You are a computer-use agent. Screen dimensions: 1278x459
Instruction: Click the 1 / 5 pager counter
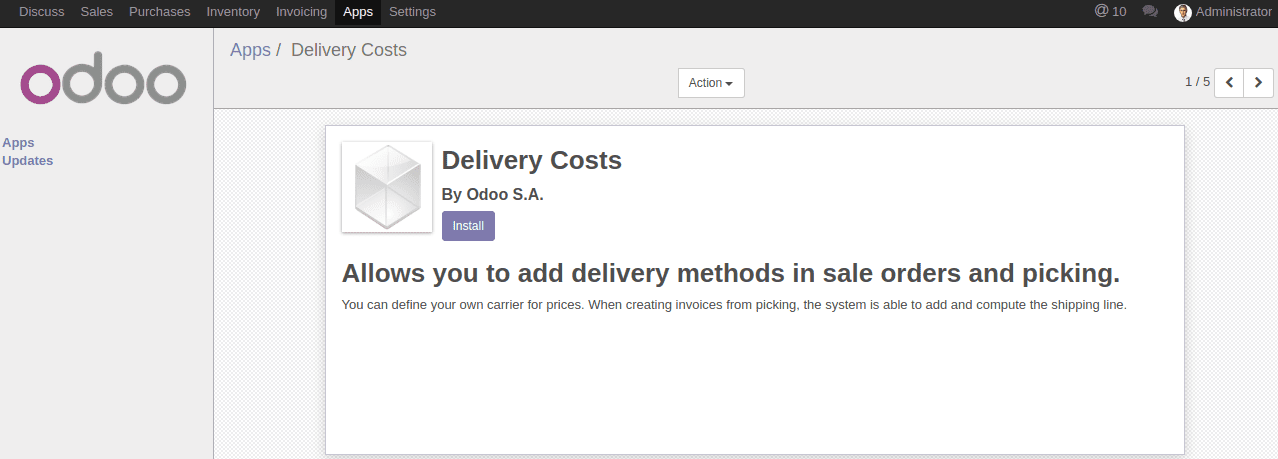click(1197, 82)
